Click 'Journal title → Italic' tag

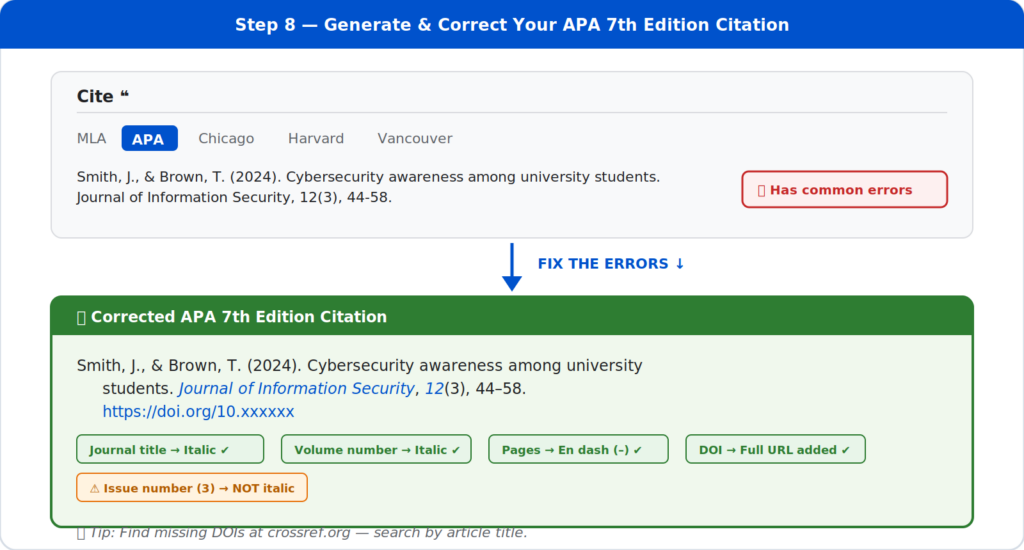click(x=170, y=450)
